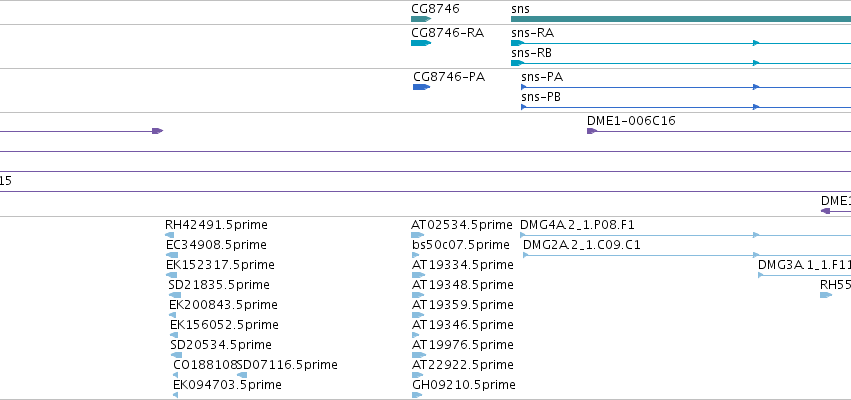Click the EC34908.5prime EST arrow
The width and height of the screenshot is (851, 400).
172,255
